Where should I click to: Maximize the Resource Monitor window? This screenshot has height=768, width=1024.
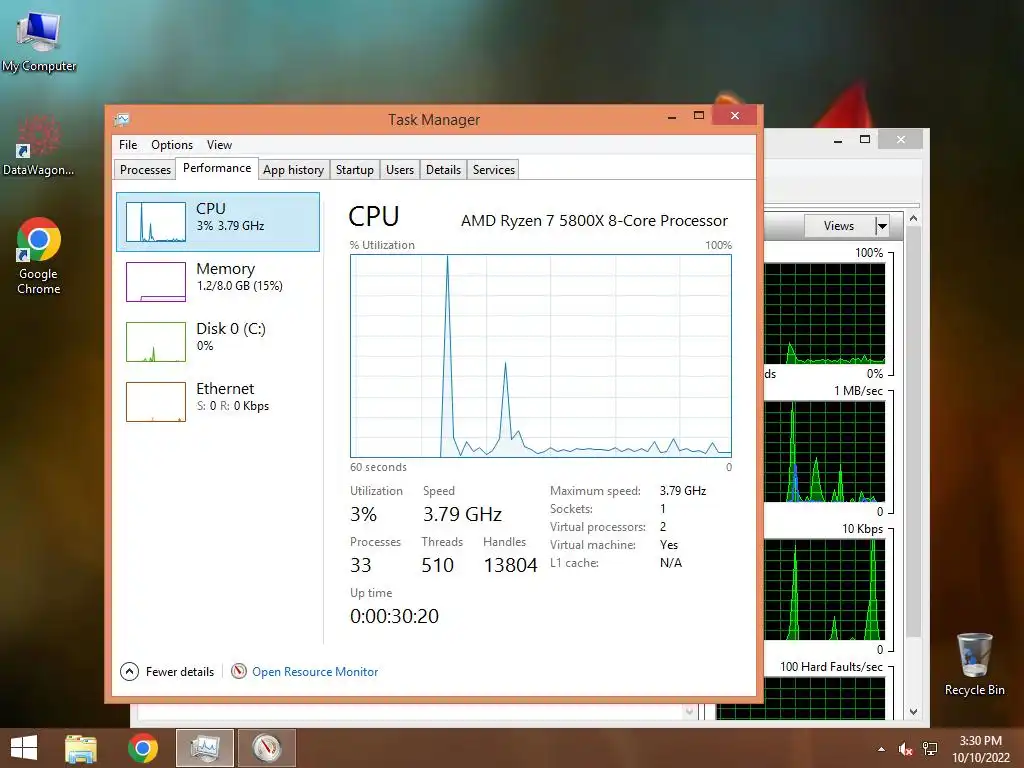pos(865,140)
